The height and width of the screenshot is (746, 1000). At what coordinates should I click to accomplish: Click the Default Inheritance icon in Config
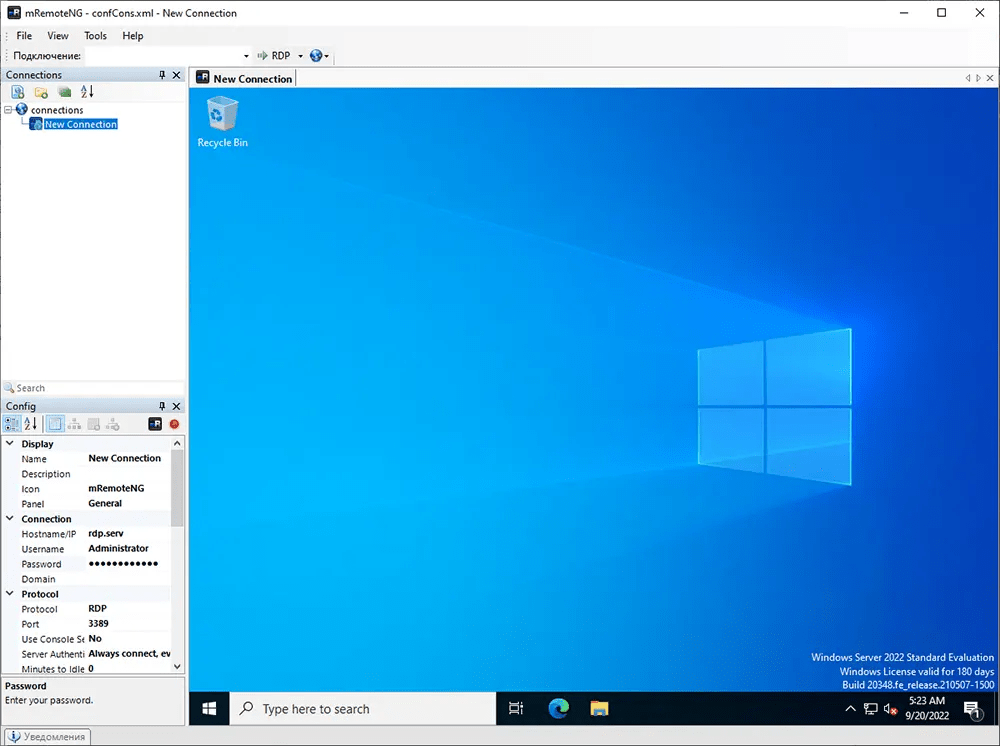(x=113, y=424)
